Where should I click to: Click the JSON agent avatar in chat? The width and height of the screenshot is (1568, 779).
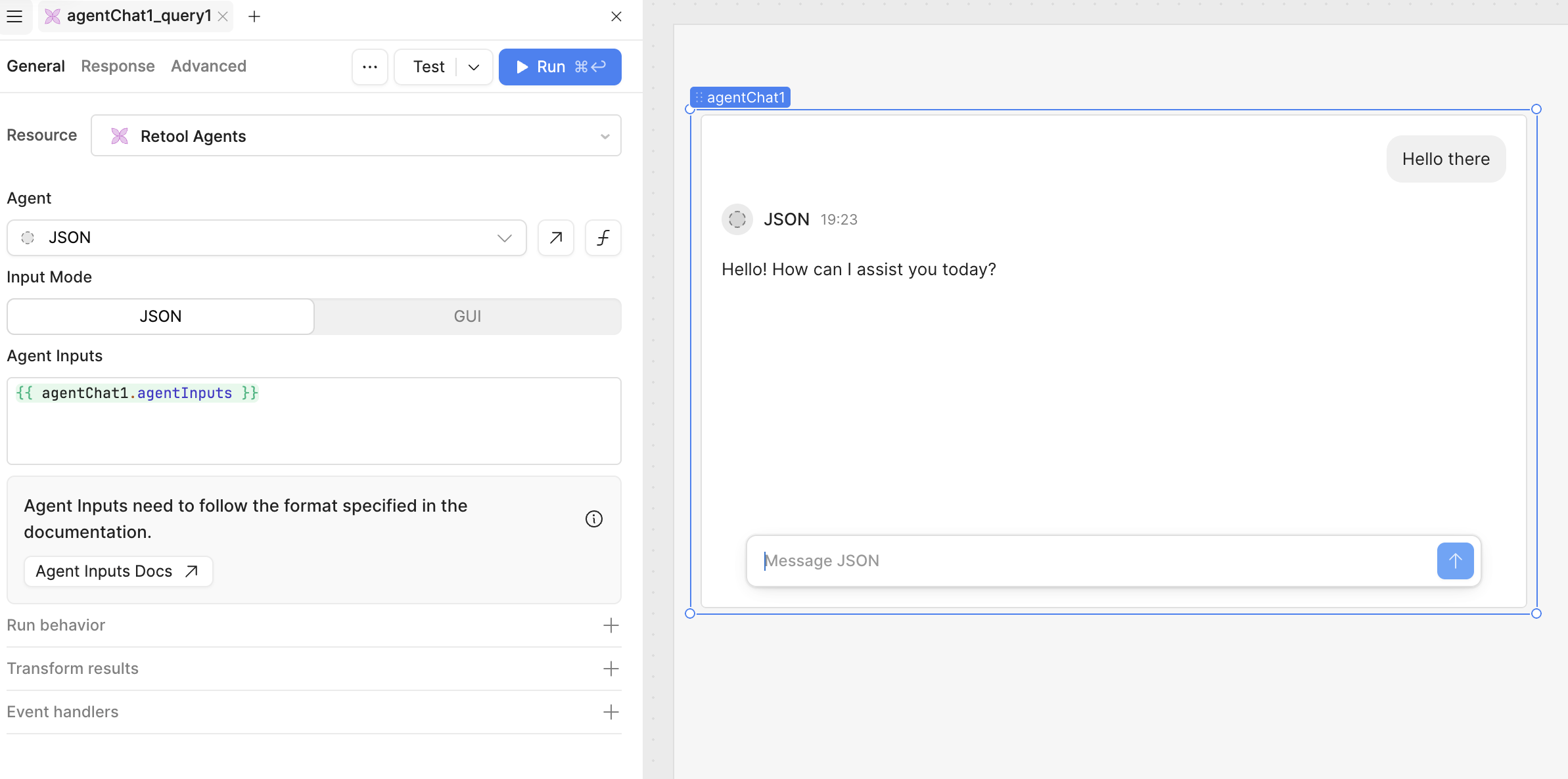pyautogui.click(x=737, y=219)
